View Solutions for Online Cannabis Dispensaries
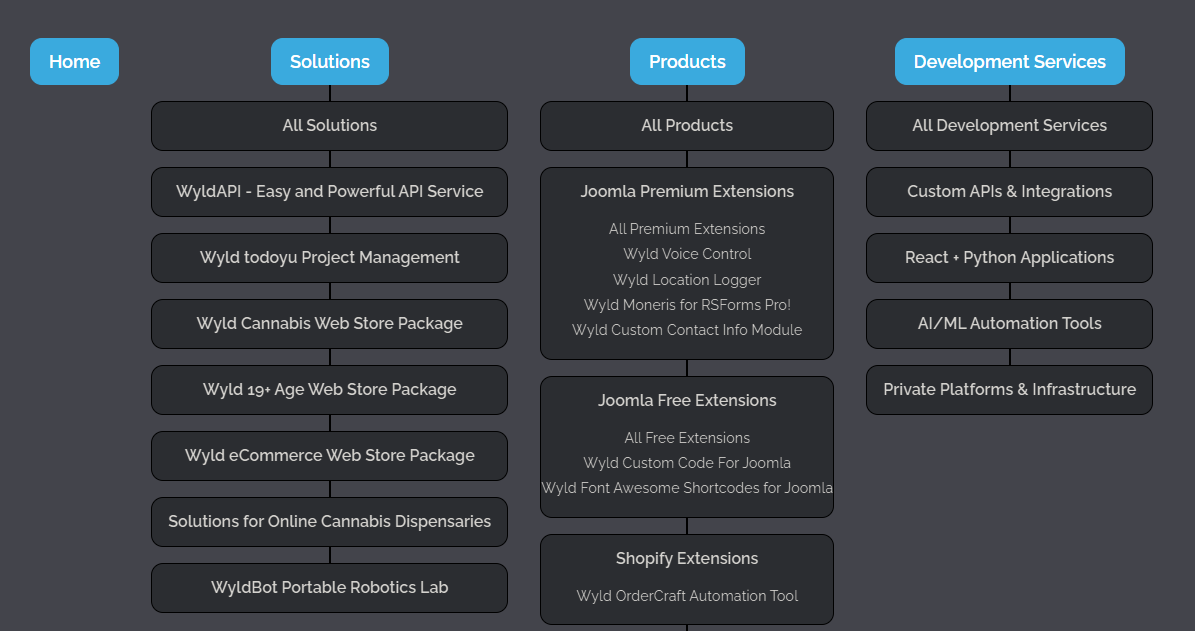This screenshot has height=631, width=1195. coord(329,521)
